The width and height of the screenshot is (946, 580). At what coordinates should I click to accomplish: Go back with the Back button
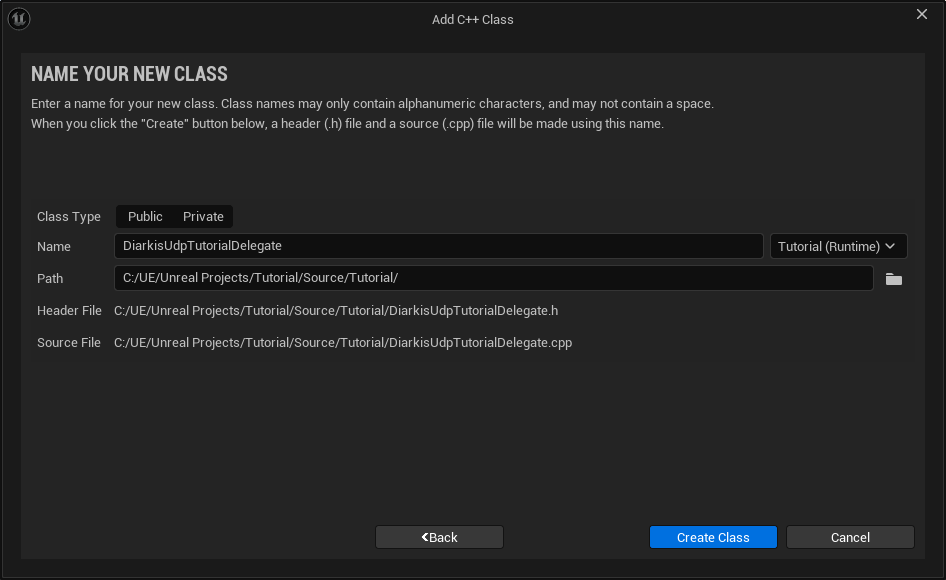coord(439,537)
